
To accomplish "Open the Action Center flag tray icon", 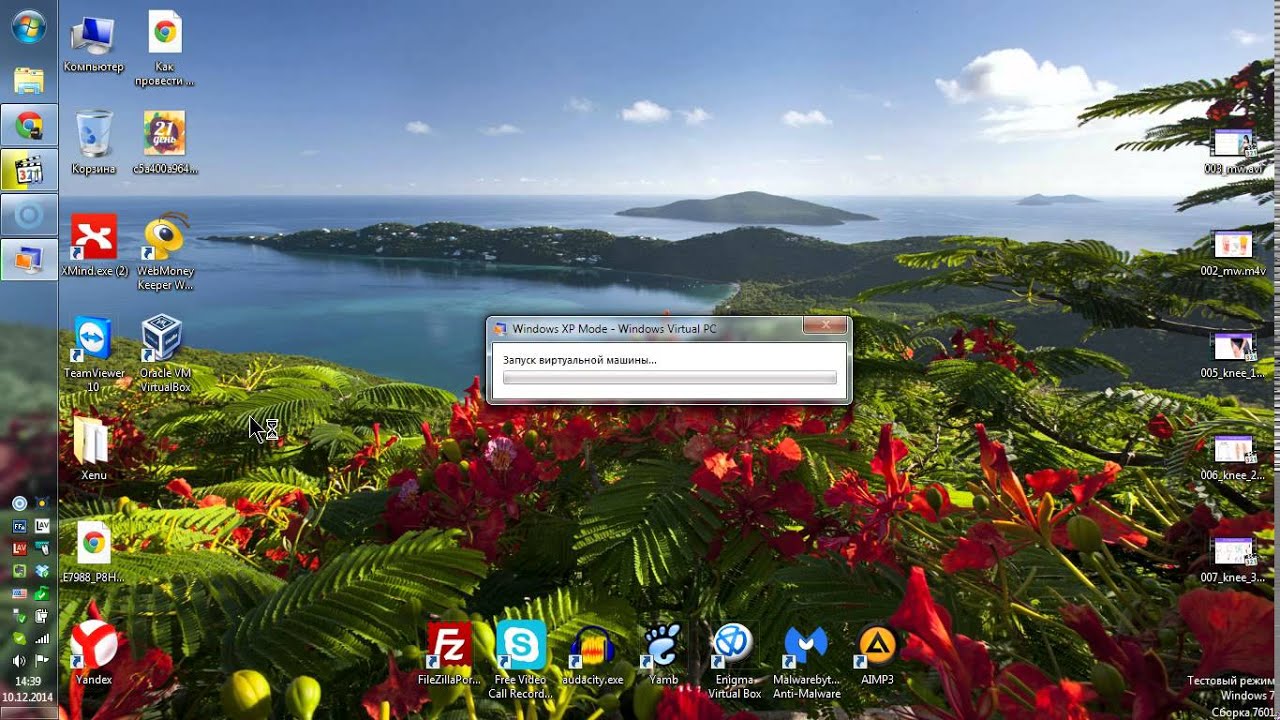I will (42, 661).
